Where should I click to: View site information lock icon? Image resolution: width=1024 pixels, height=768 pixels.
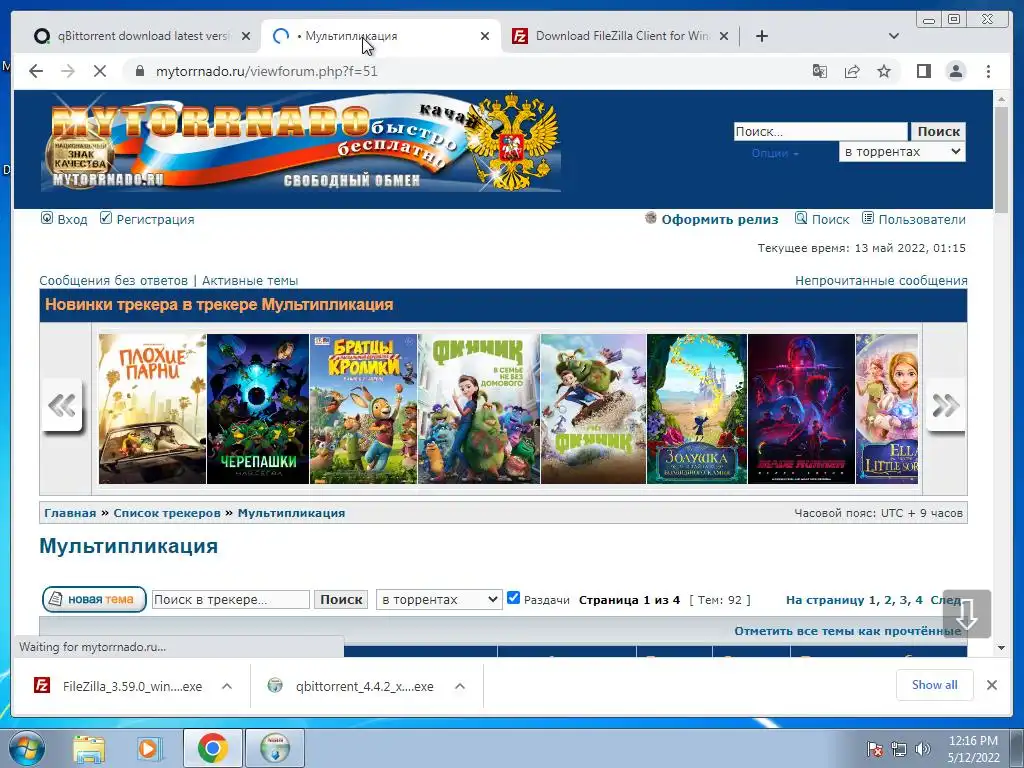click(x=139, y=71)
